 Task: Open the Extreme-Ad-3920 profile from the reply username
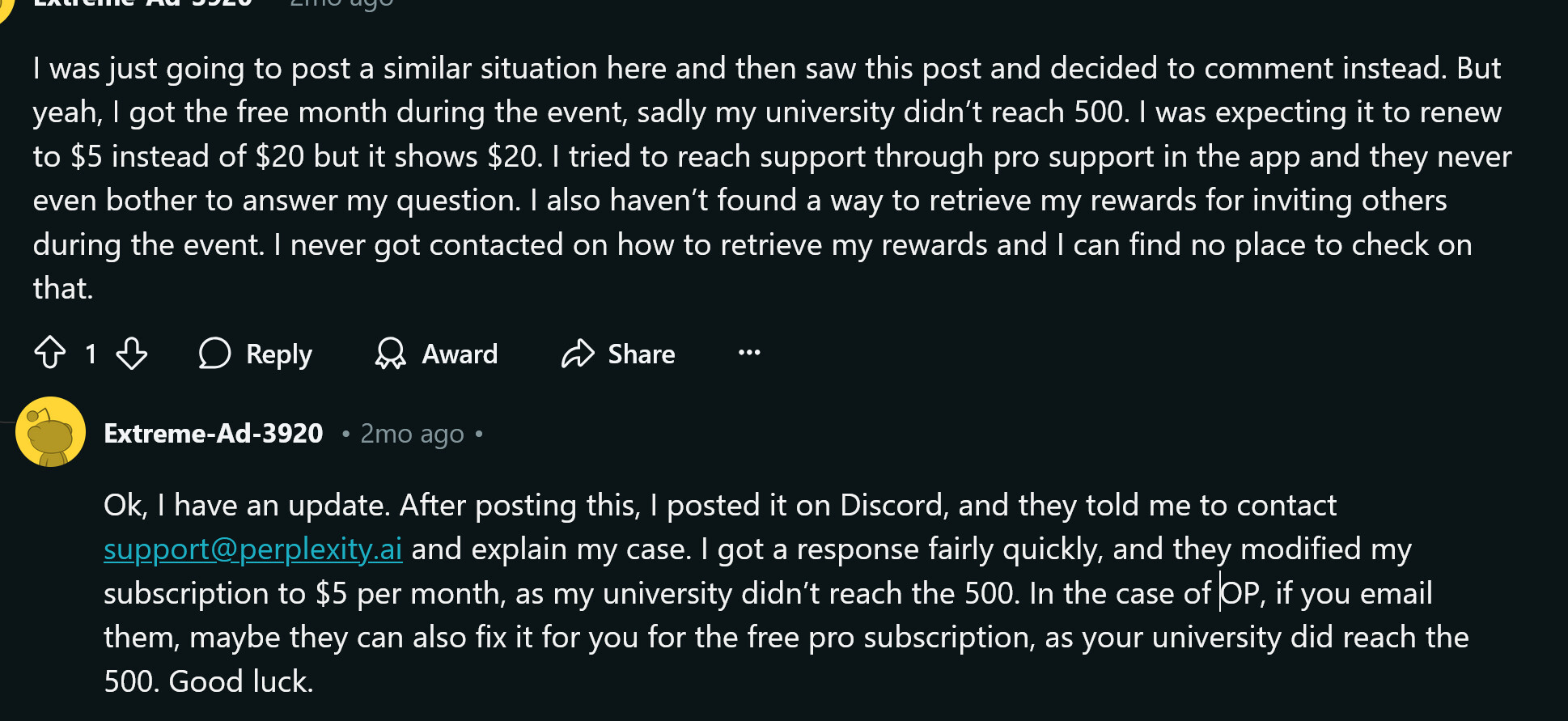coord(214,434)
